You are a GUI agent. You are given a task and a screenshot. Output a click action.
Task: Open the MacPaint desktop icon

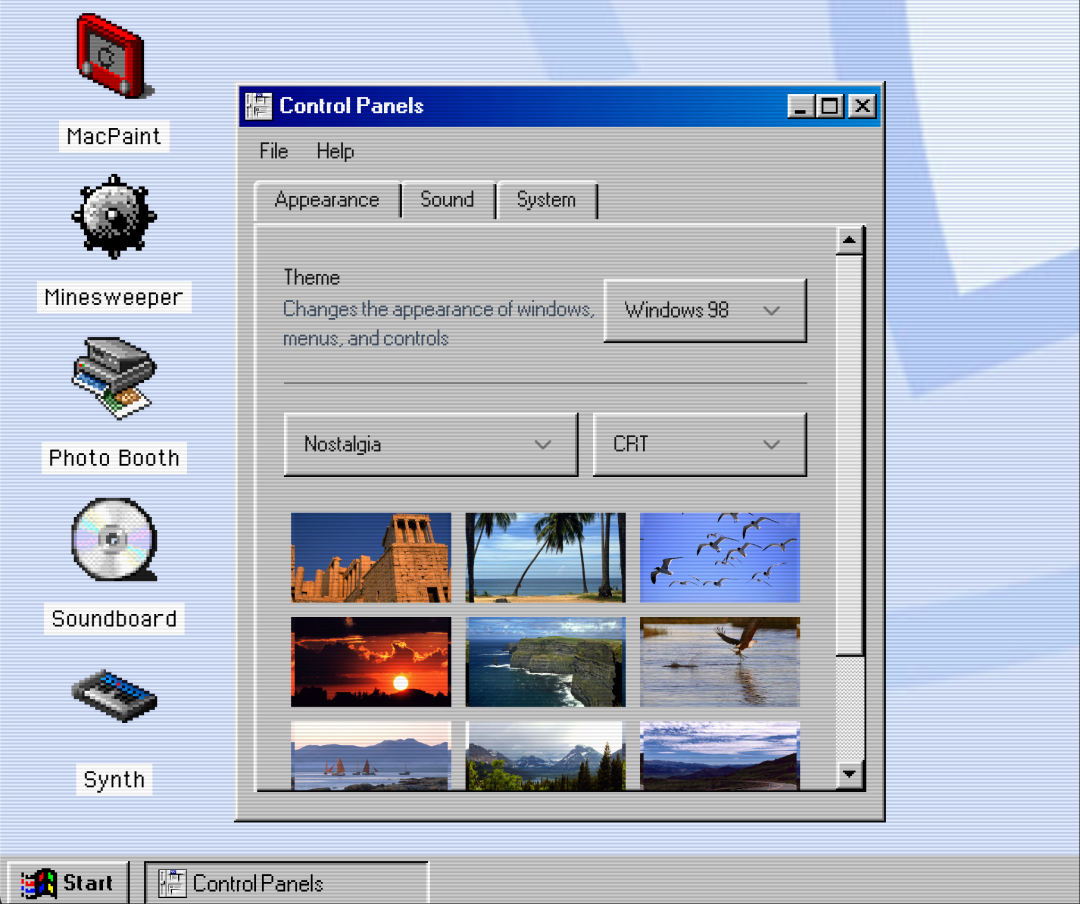[x=114, y=56]
